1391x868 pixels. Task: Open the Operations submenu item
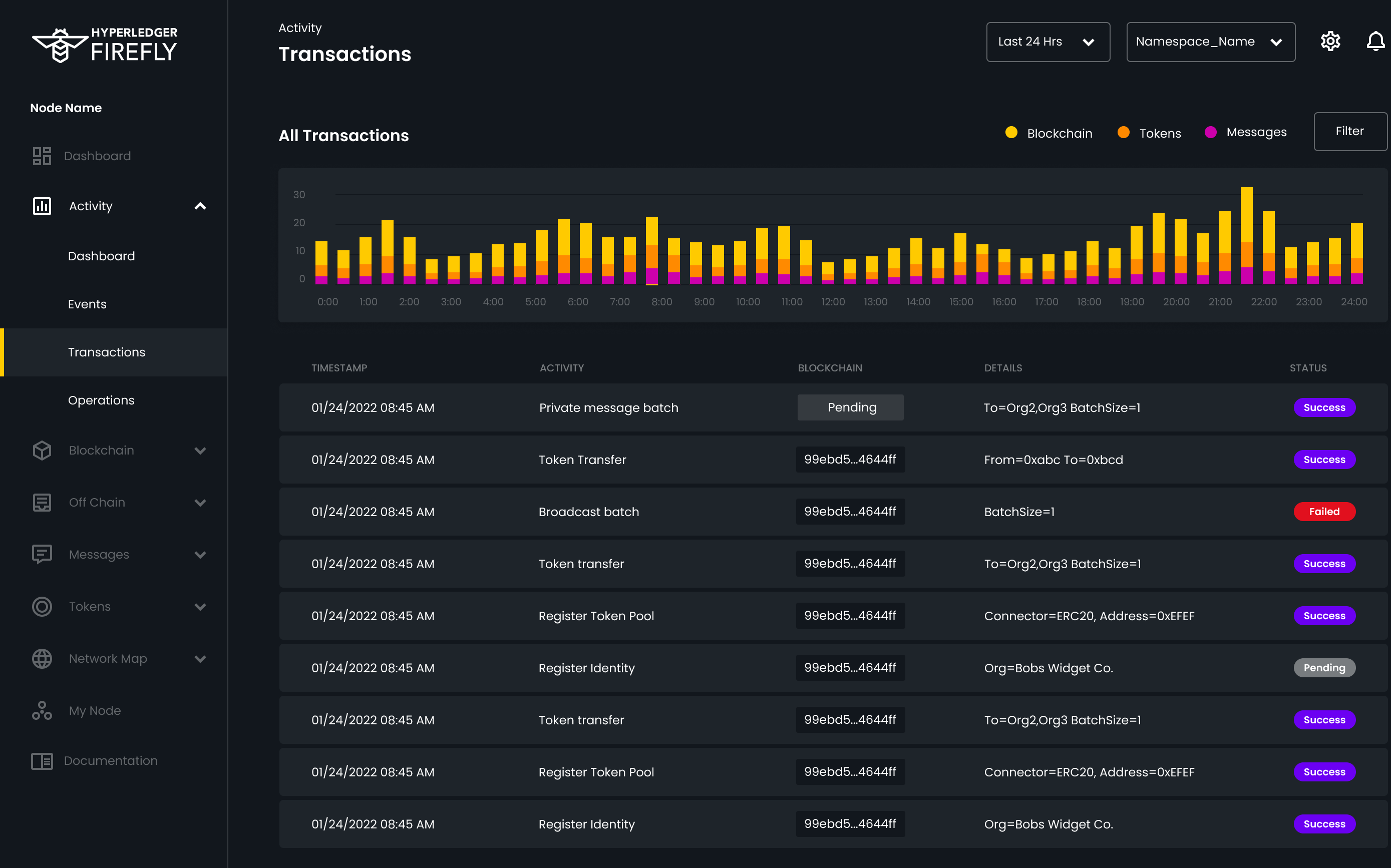click(101, 400)
